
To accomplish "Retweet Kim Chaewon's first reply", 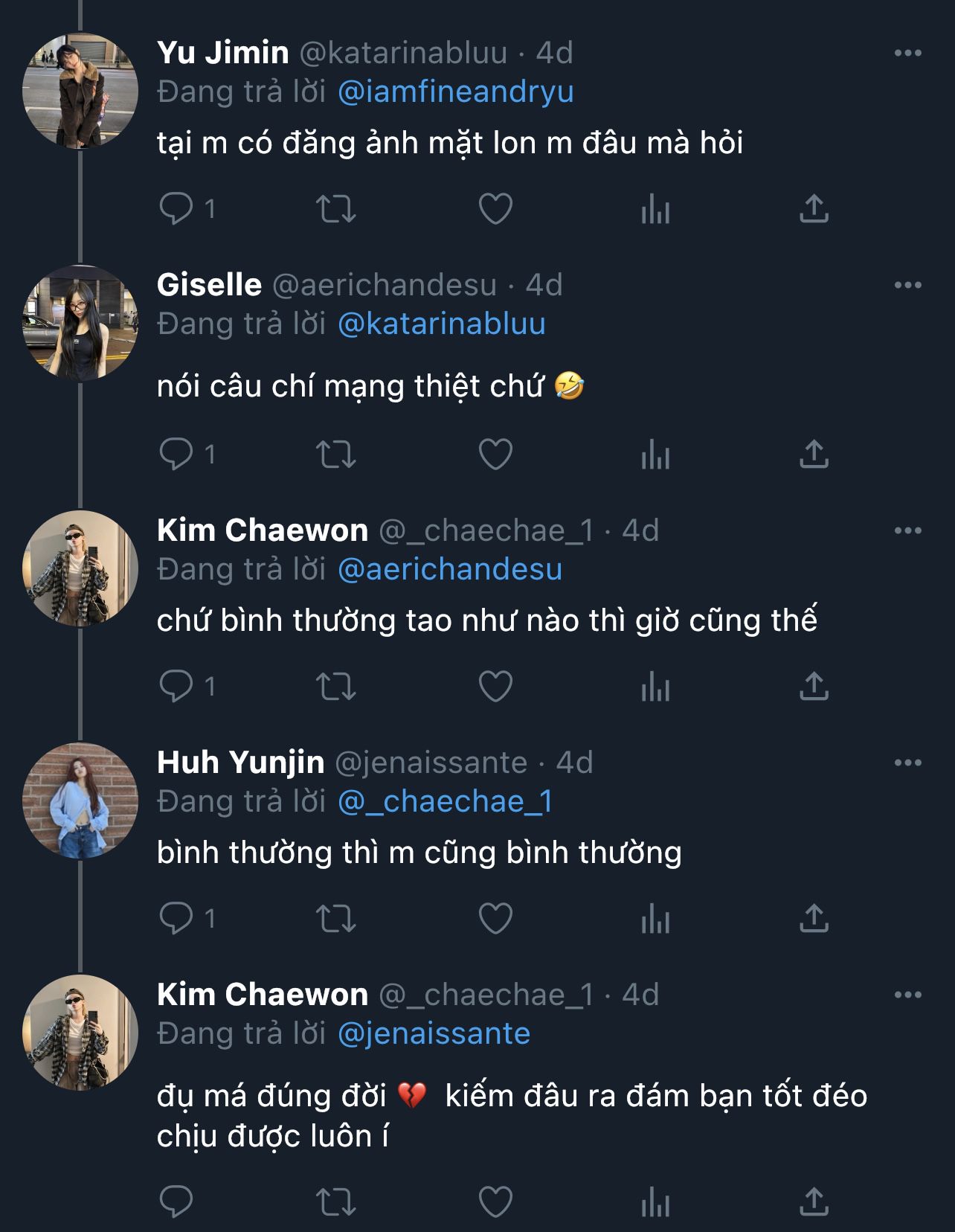I will 336,687.
